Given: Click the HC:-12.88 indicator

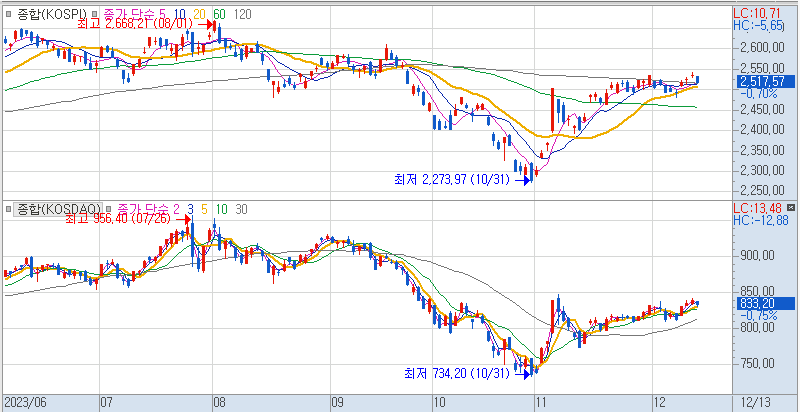Looking at the screenshot, I should [761, 220].
